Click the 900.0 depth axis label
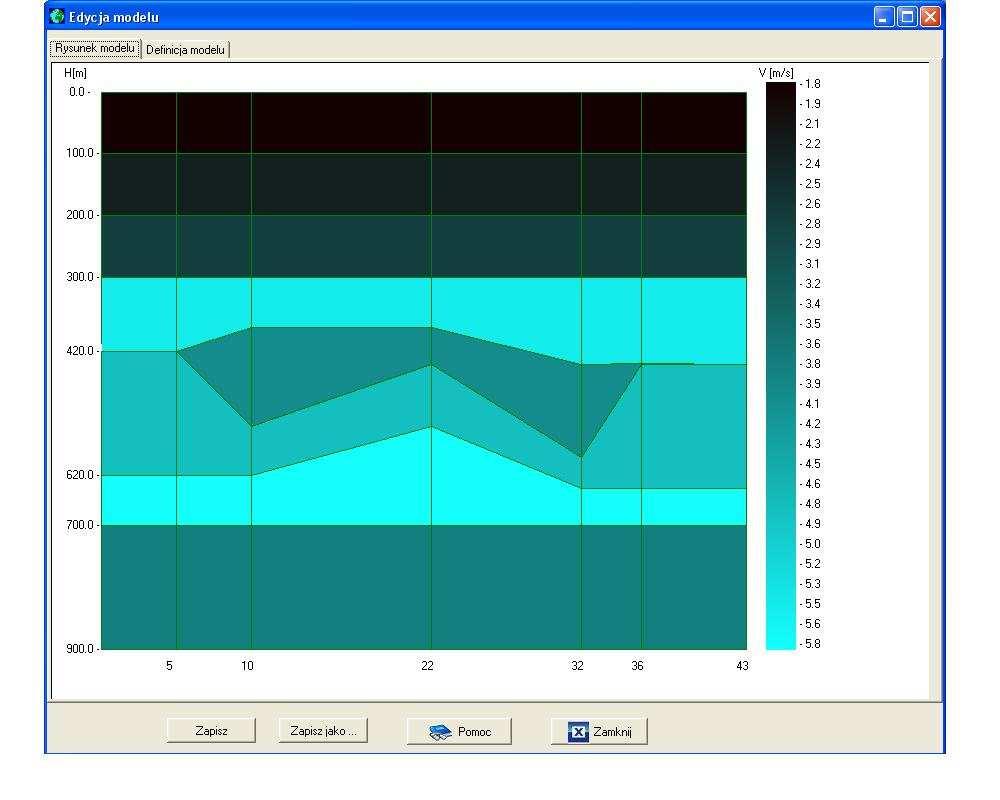 [80, 649]
